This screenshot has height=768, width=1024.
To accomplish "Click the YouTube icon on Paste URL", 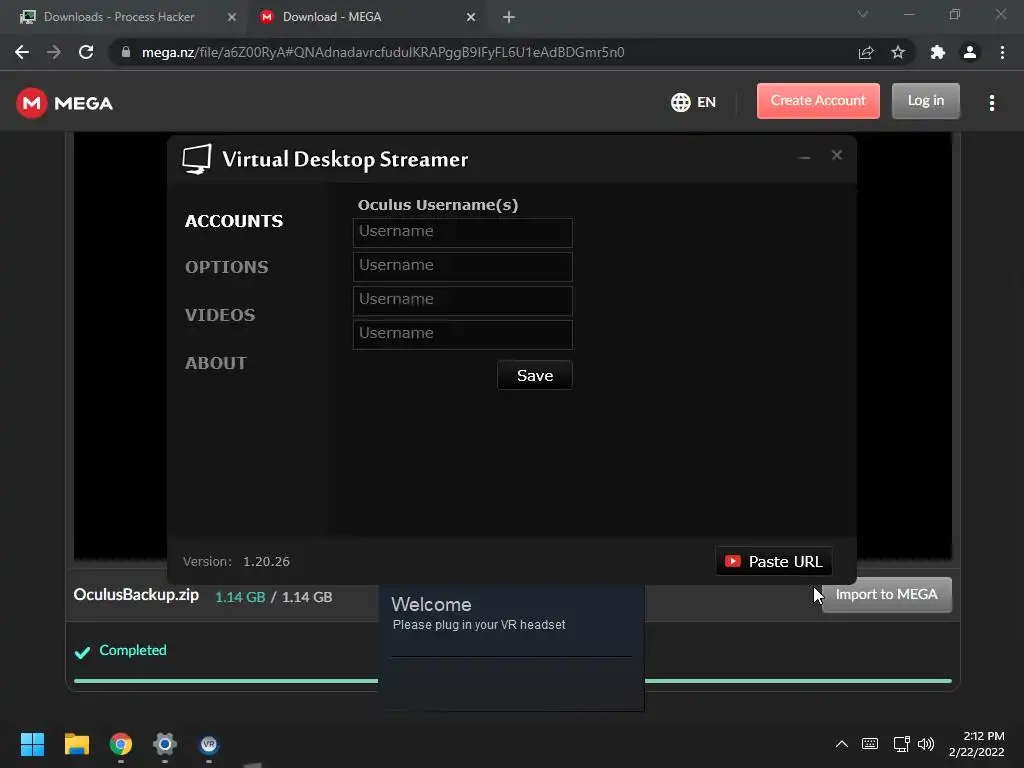I will 733,561.
